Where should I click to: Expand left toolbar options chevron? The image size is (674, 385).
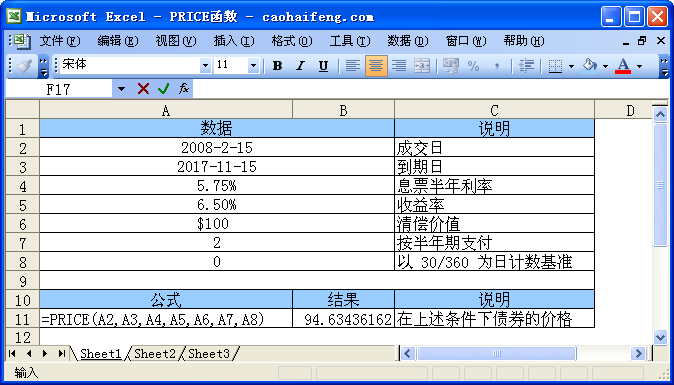tap(44, 66)
